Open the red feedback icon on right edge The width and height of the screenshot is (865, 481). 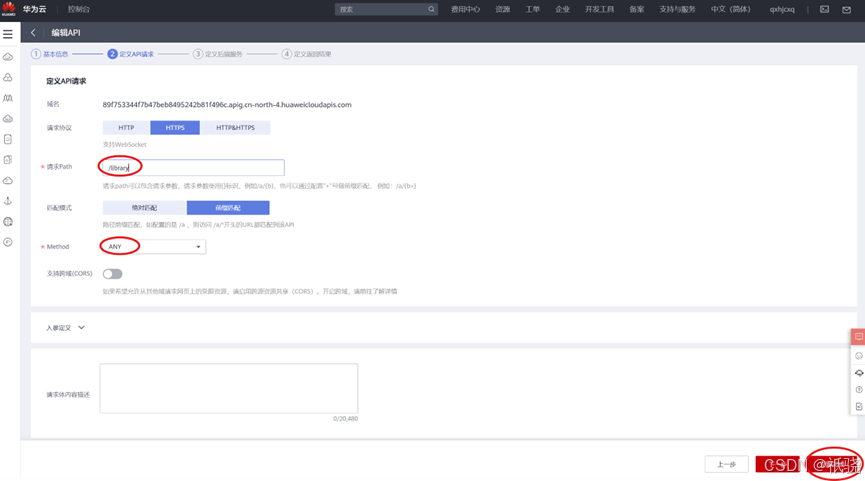tap(858, 336)
